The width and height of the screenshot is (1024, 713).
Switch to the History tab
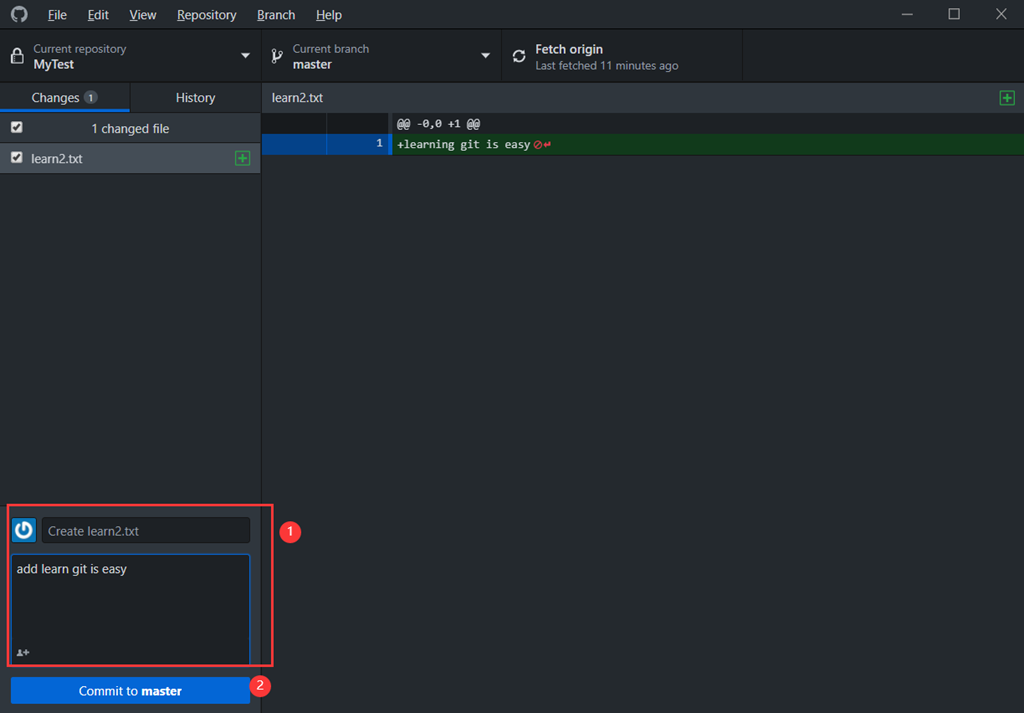(195, 98)
